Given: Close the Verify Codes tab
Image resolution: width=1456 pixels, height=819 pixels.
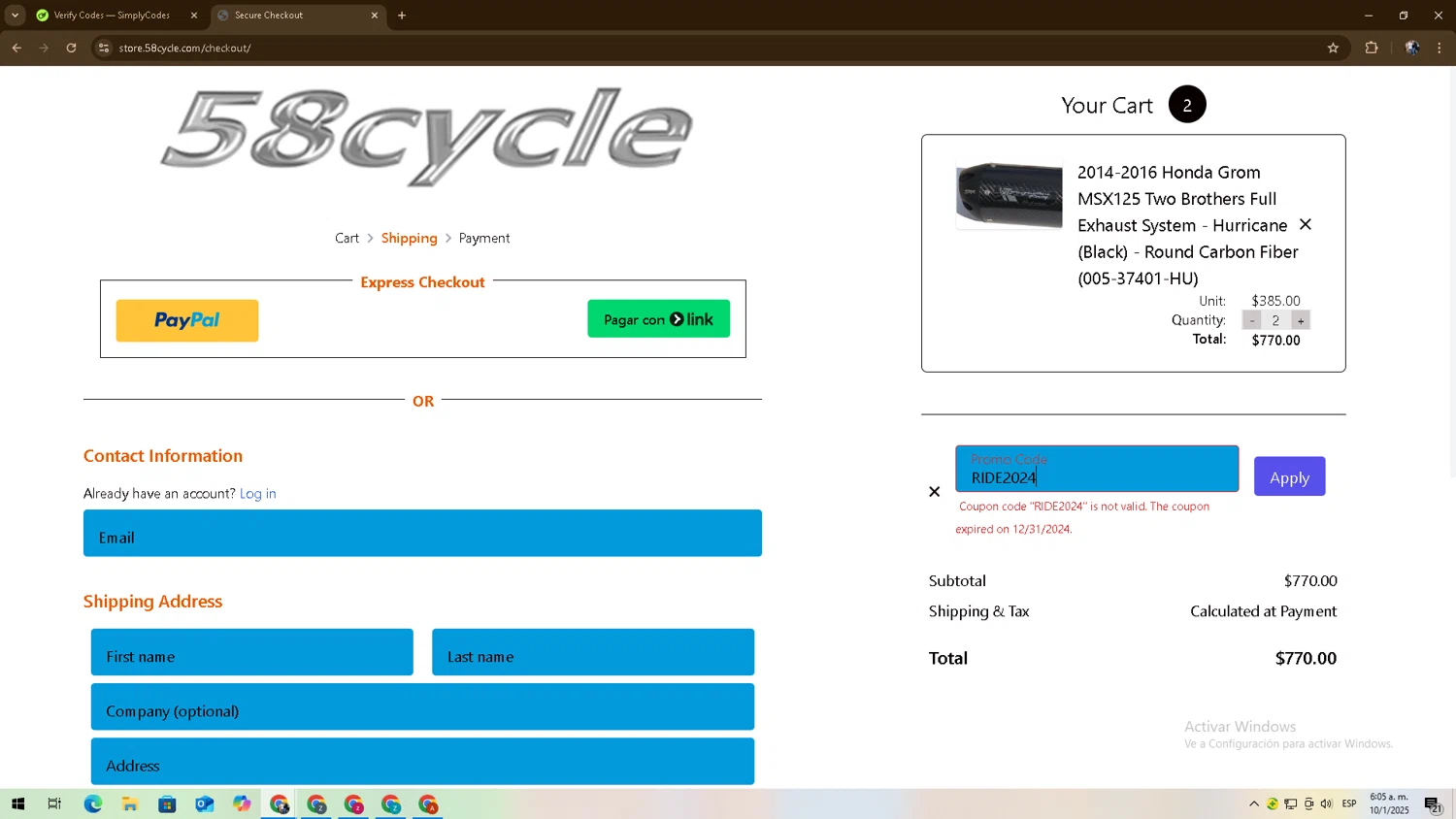Looking at the screenshot, I should 194,16.
